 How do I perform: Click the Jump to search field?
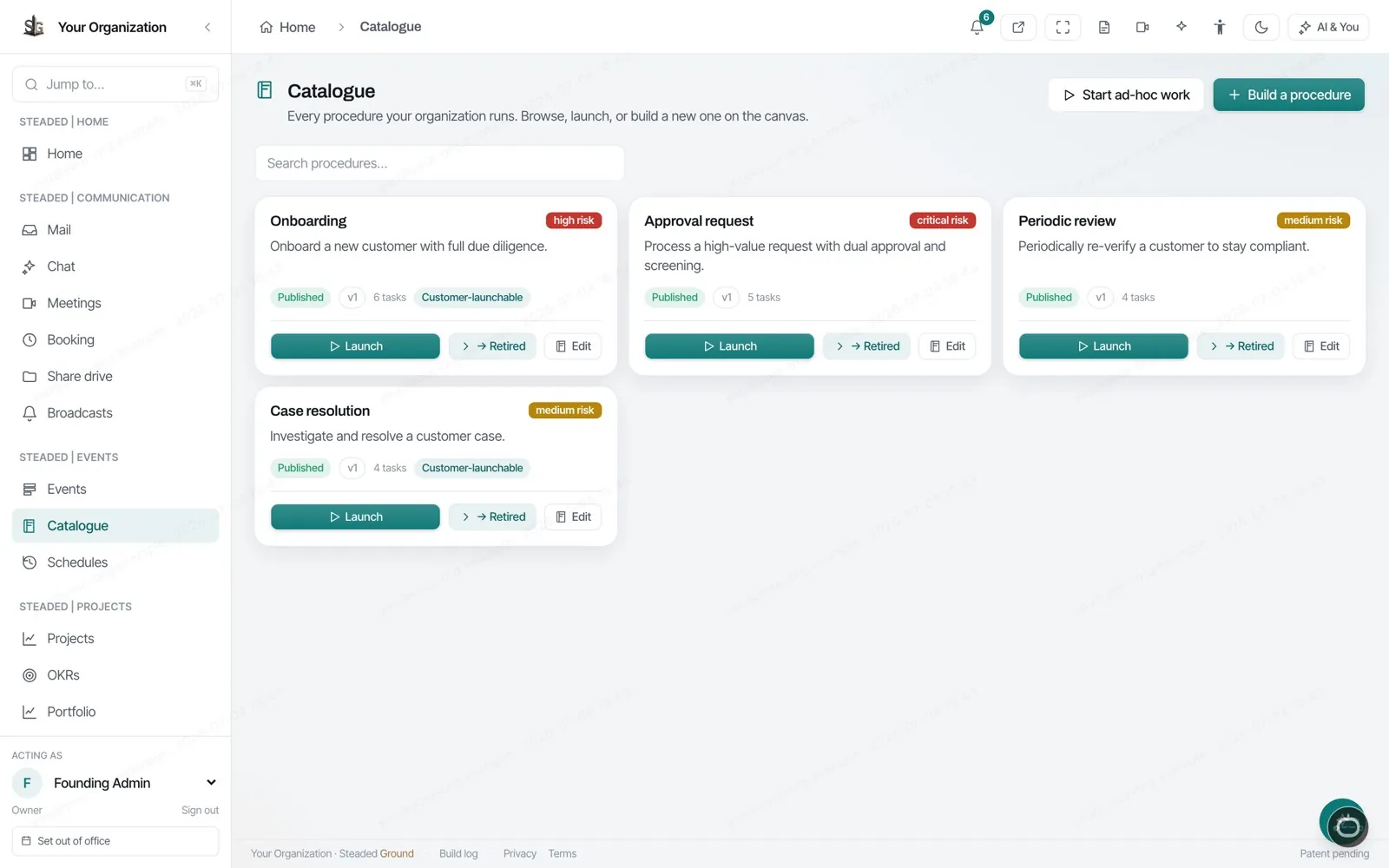point(115,84)
